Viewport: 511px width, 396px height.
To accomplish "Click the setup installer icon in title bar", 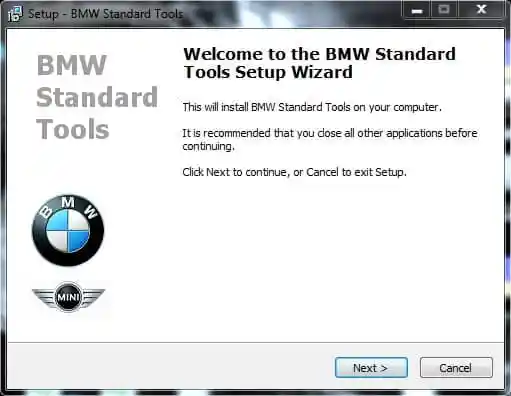I will (x=15, y=14).
